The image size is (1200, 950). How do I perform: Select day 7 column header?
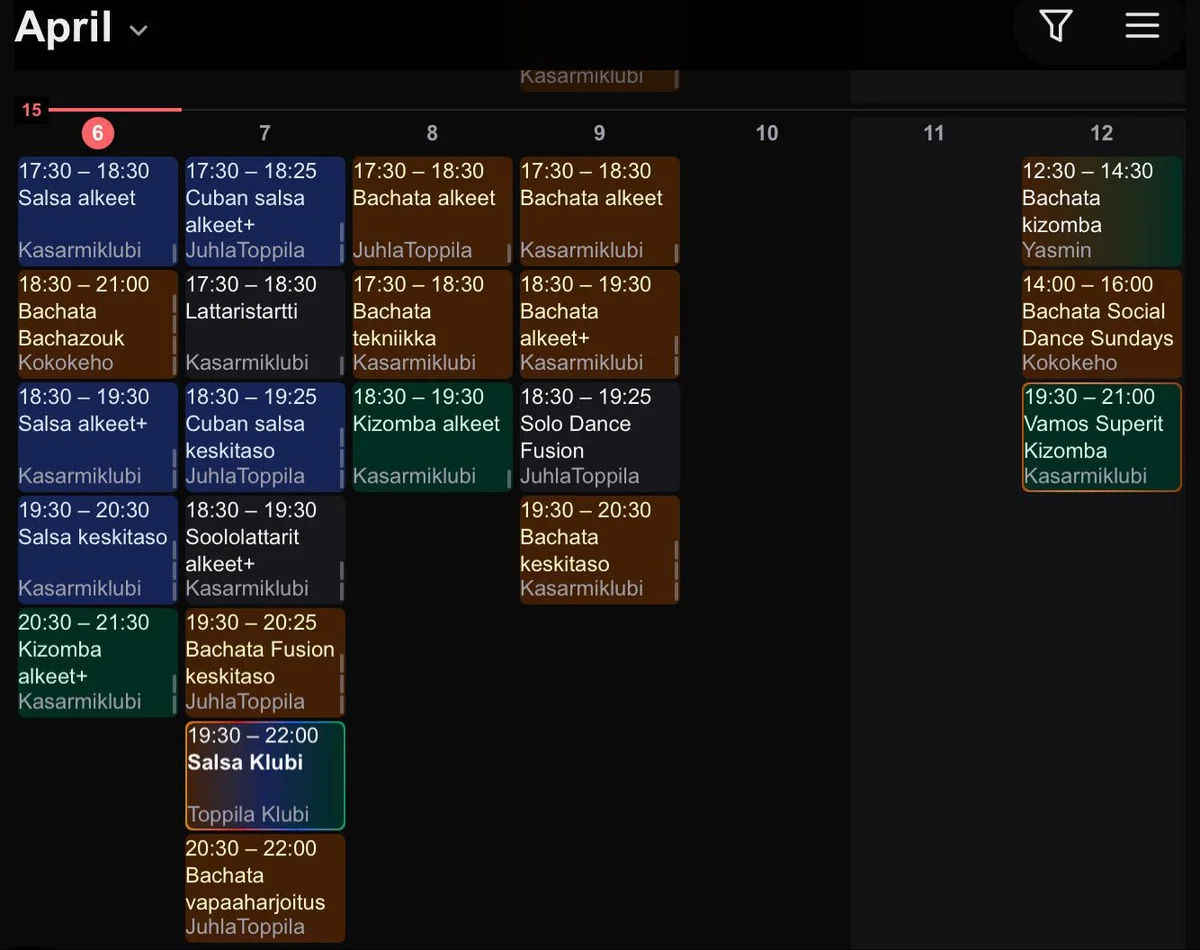click(264, 133)
